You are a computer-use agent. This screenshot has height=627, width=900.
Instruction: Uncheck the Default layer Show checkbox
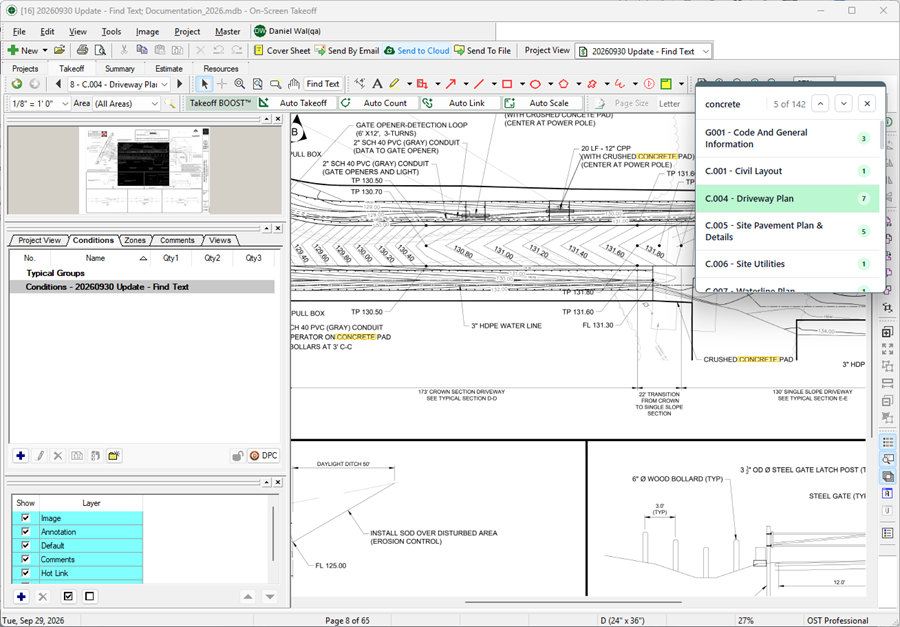25,545
